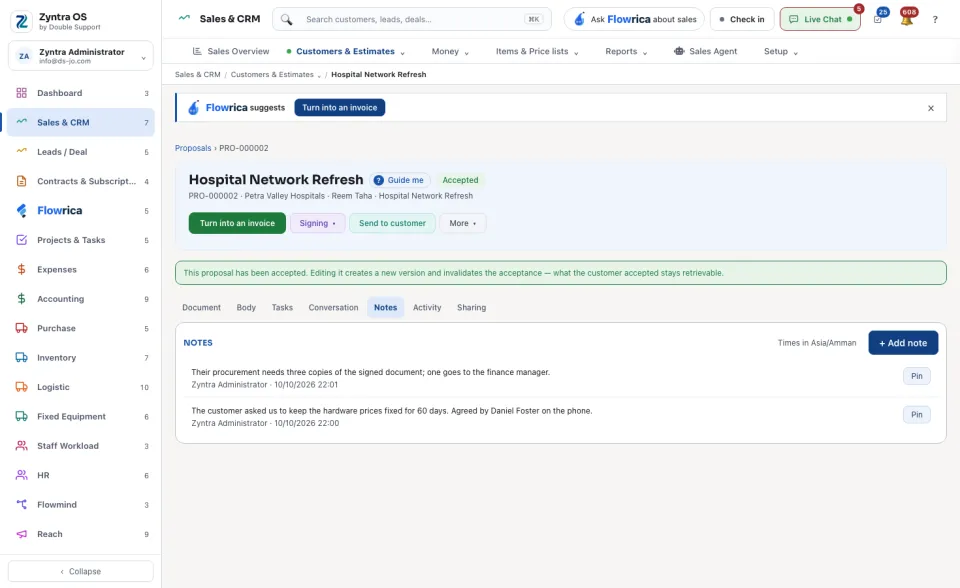The width and height of the screenshot is (960, 588).
Task: Select the Notes tab
Action: (386, 307)
